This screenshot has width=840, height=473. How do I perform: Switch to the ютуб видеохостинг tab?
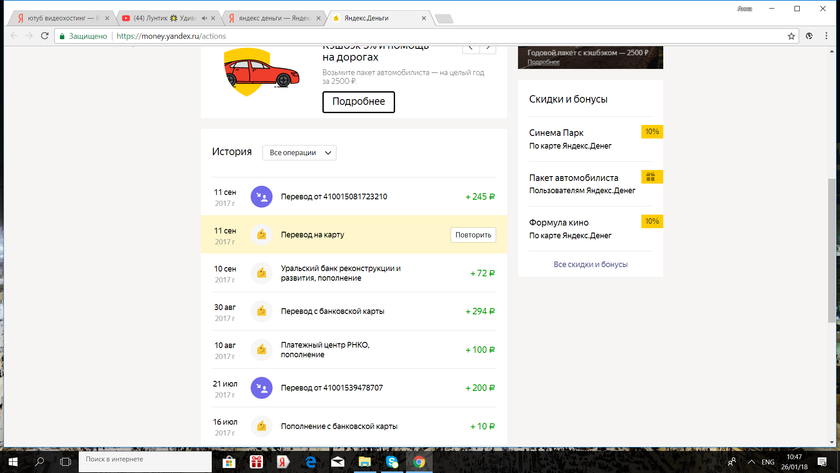click(x=59, y=18)
